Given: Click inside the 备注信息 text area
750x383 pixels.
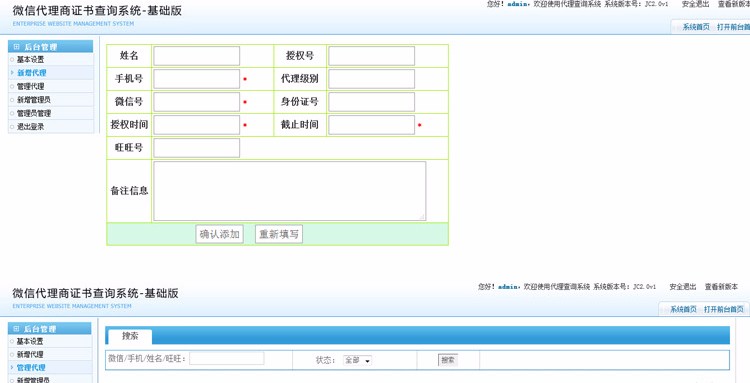Looking at the screenshot, I should (290, 191).
